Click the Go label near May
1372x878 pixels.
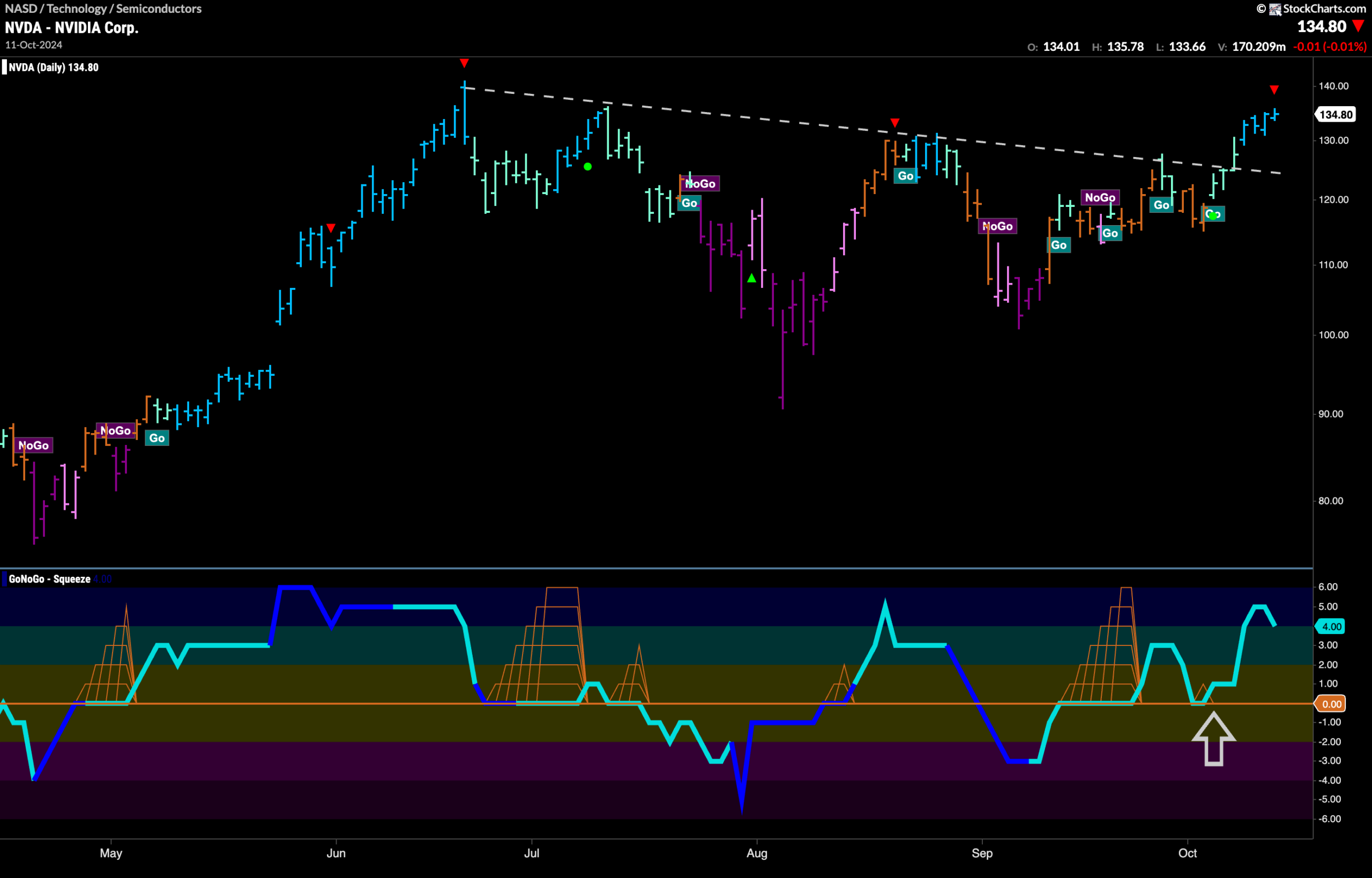click(156, 438)
